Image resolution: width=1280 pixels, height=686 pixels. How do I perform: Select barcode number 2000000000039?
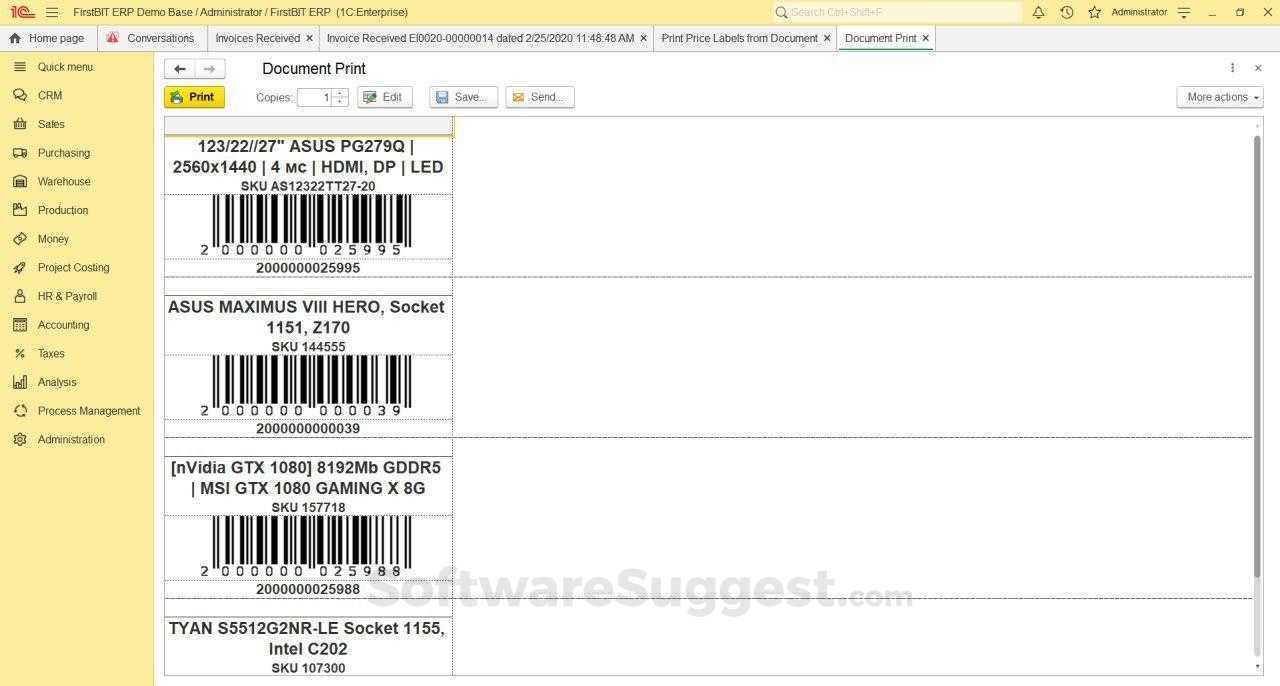pyautogui.click(x=308, y=428)
